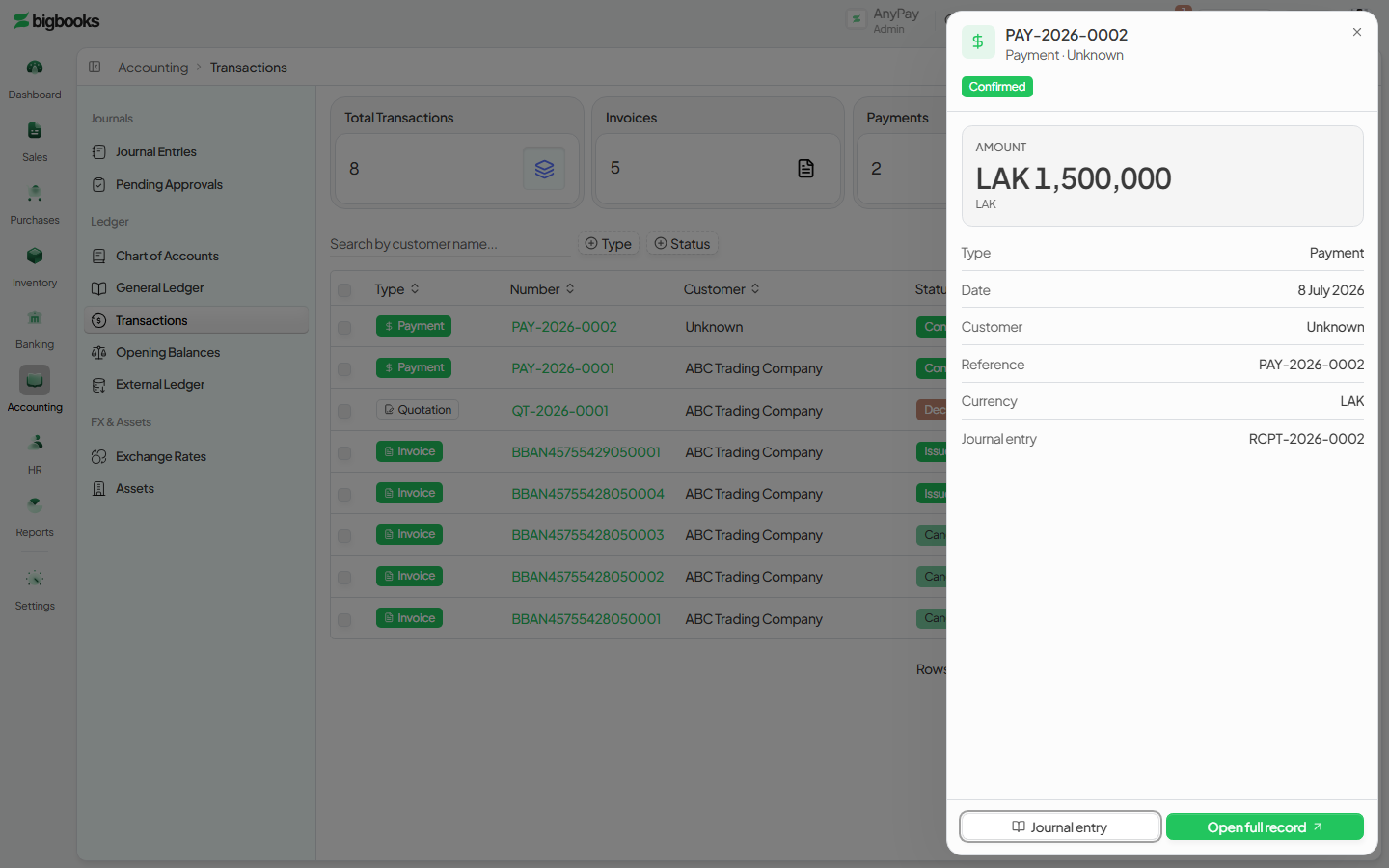The width and height of the screenshot is (1389, 868).
Task: Select Exchange Rates in the sidebar menu
Action: 161,456
